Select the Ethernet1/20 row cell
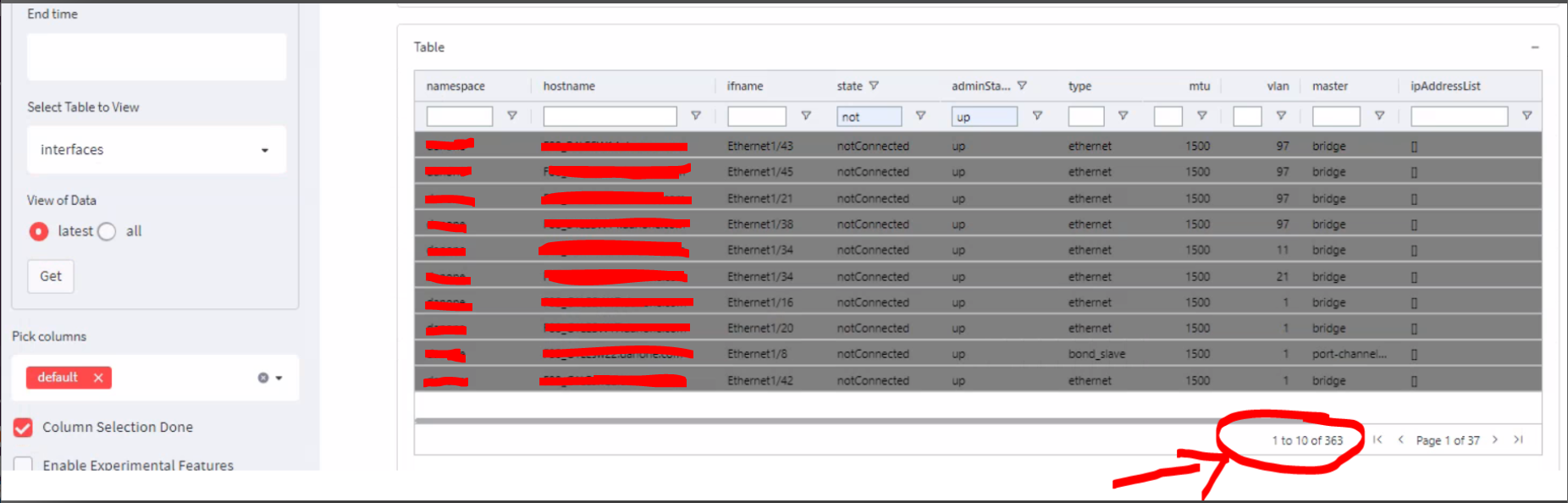 pos(760,328)
